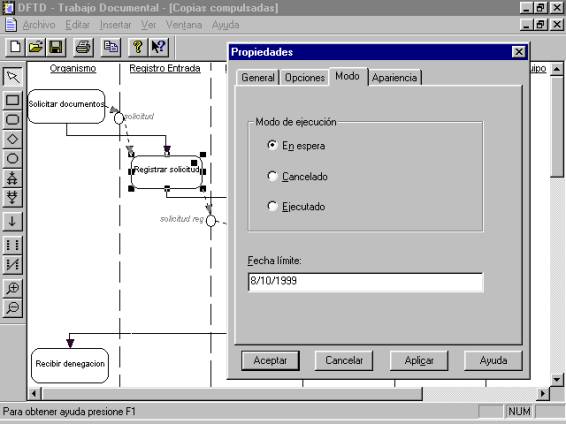Screen dimensions: 566x424
Task: Select the diamond decision shape tool
Action: [x=13, y=139]
